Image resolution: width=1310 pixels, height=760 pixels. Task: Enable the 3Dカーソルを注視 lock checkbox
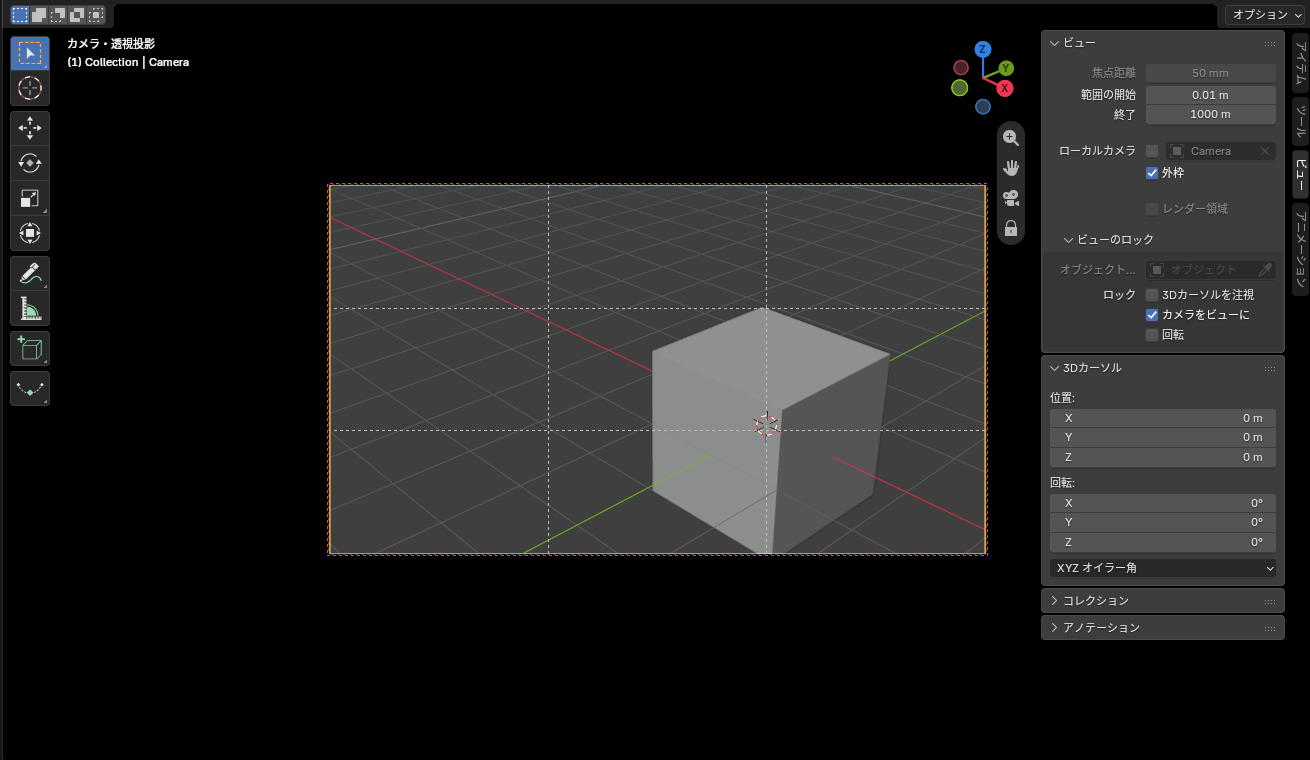(x=1152, y=295)
